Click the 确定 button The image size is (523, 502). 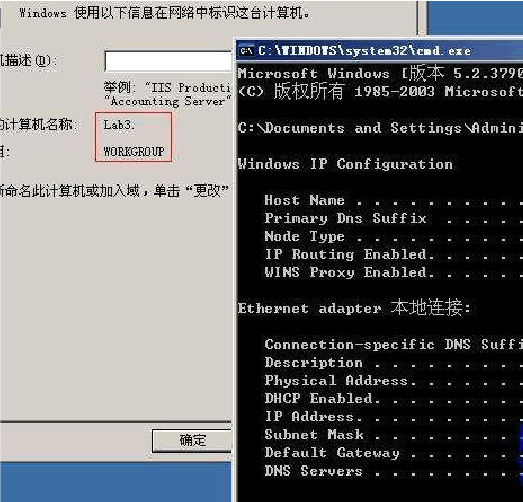192,441
